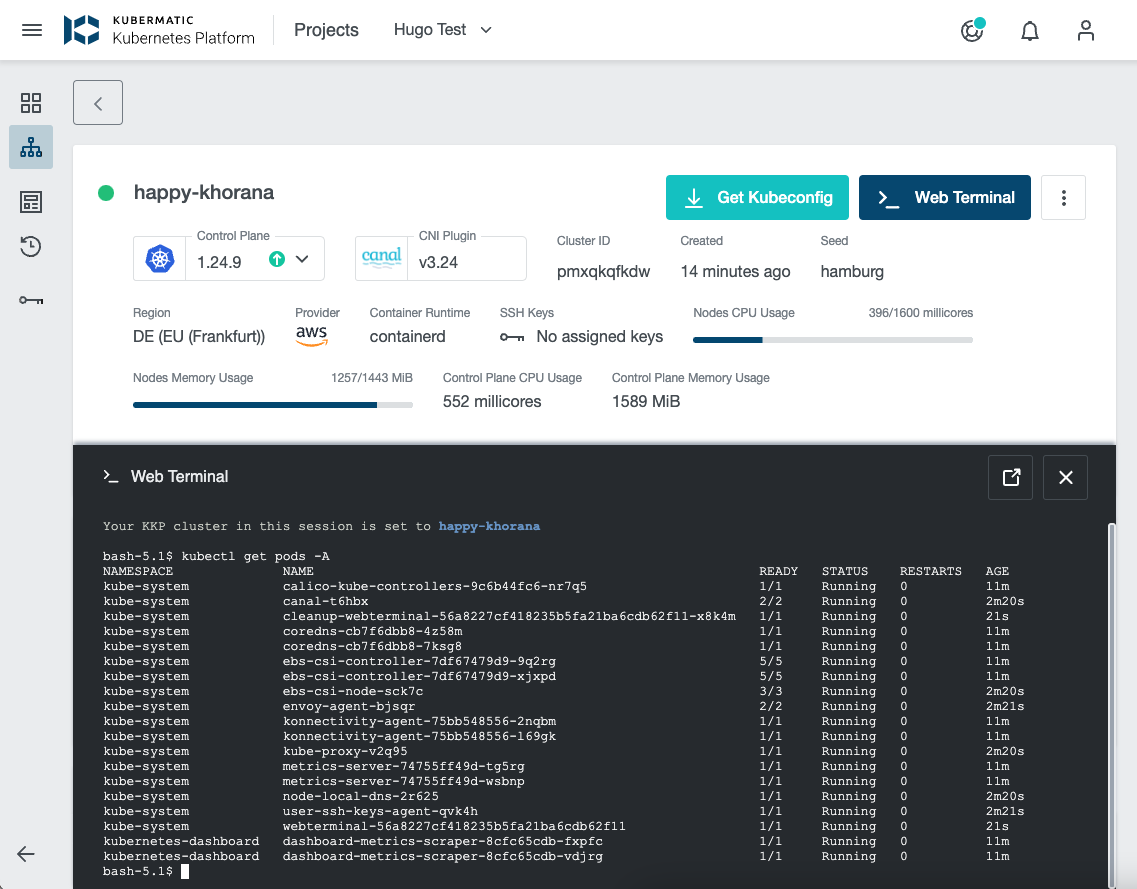Screen dimensions: 1137x889
Task: Trigger the control plane upgrade arrow icon
Action: coord(276,258)
